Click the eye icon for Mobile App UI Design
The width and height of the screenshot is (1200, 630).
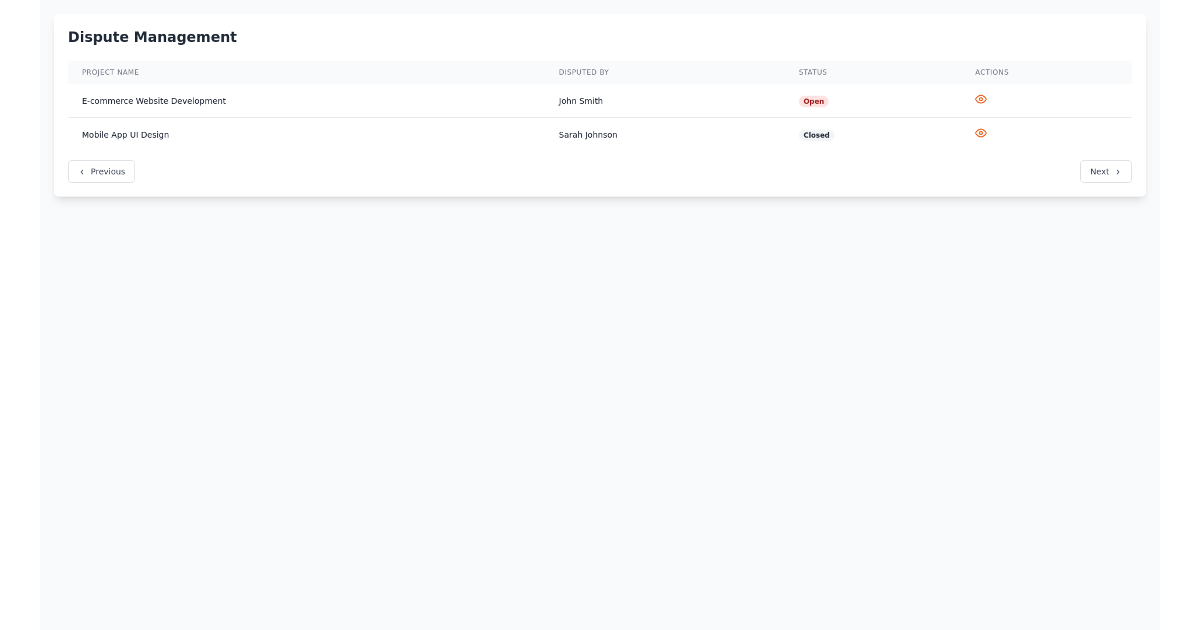tap(981, 133)
